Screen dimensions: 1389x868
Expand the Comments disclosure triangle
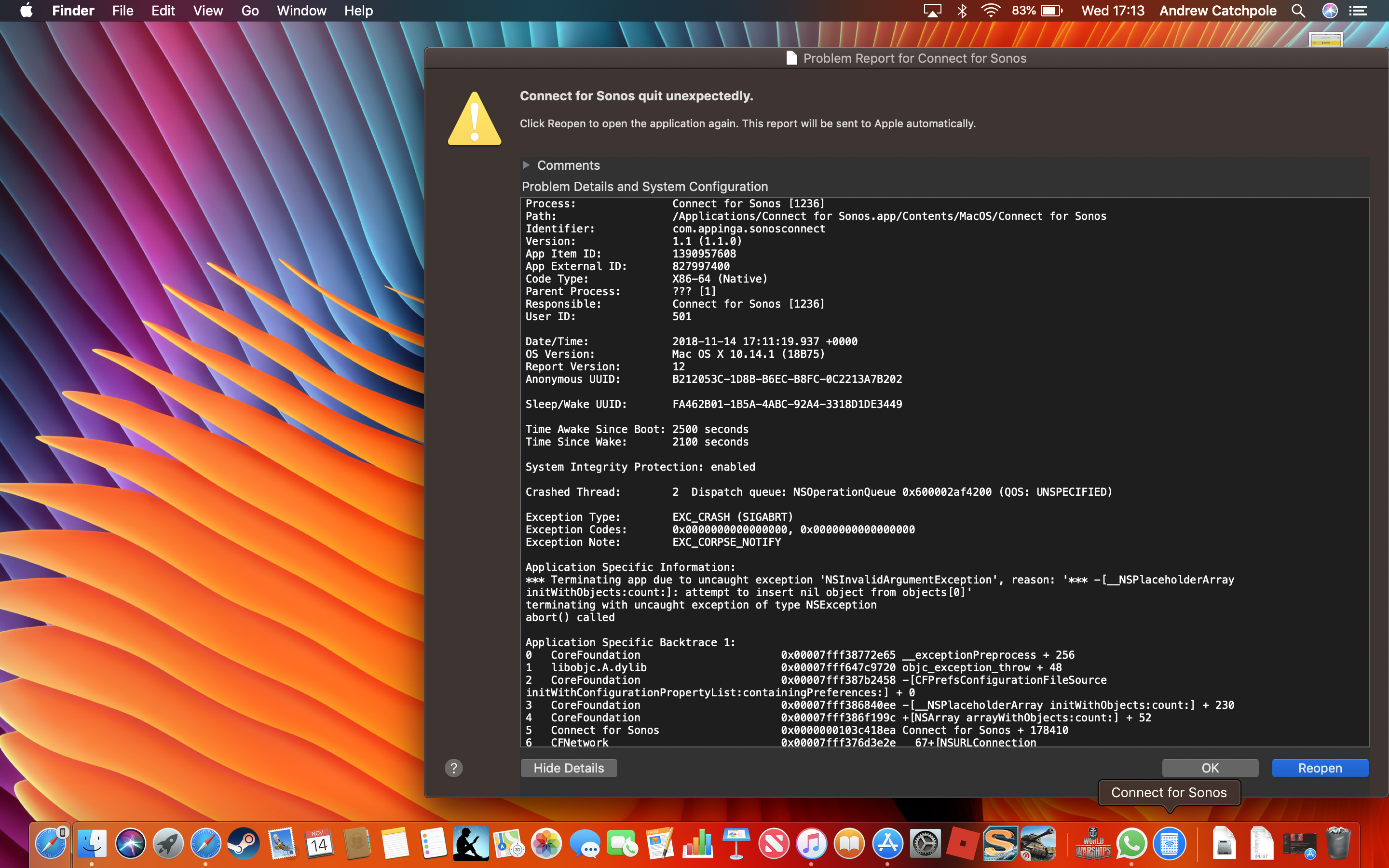[526, 165]
